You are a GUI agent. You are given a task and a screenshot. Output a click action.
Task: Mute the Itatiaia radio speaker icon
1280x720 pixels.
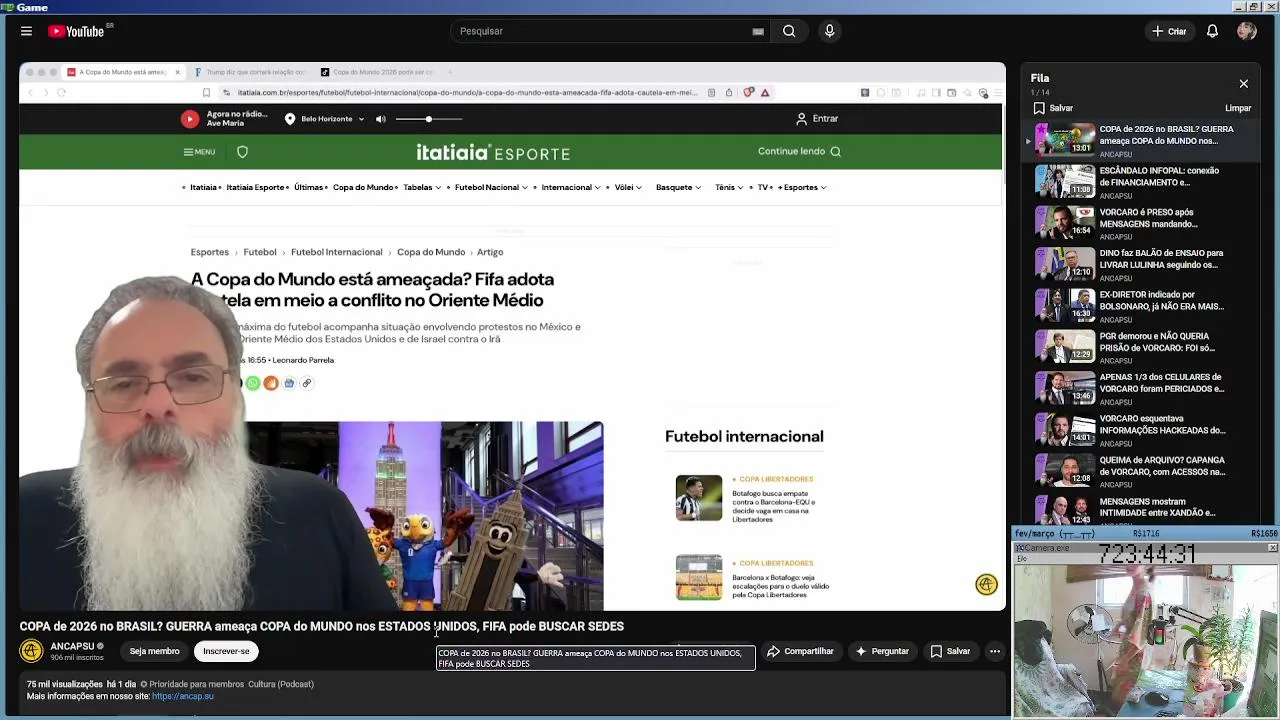[x=380, y=119]
